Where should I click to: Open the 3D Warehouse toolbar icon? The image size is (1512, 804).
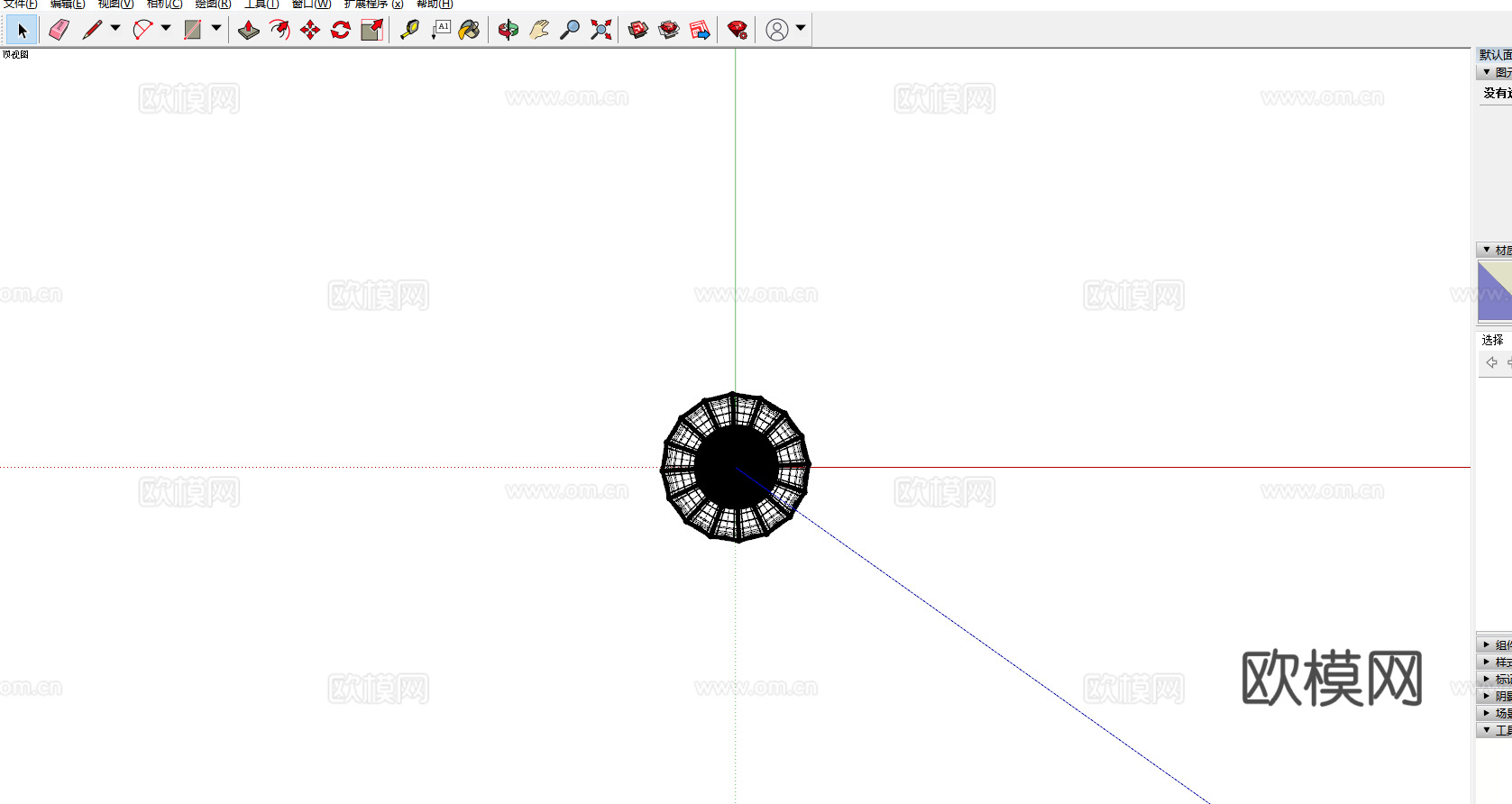pyautogui.click(x=638, y=30)
